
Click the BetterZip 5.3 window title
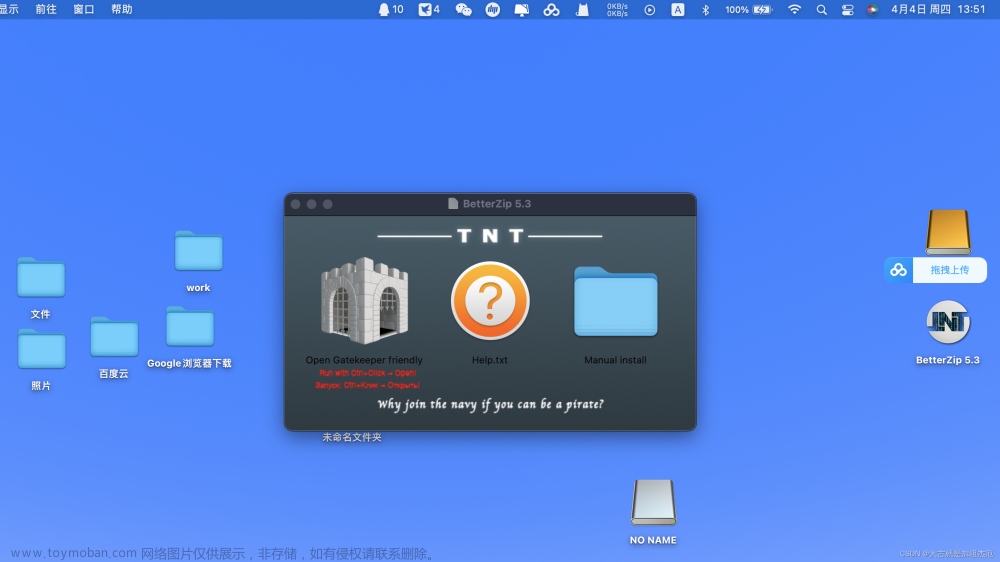pos(497,203)
